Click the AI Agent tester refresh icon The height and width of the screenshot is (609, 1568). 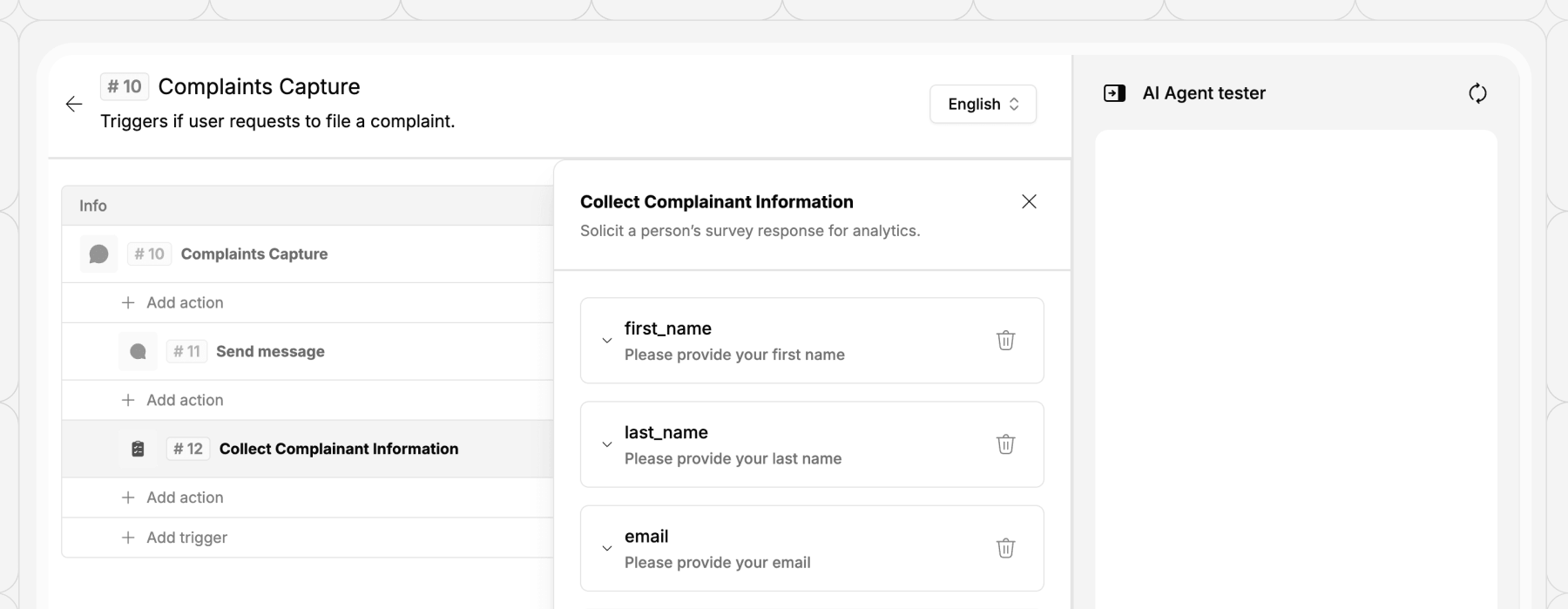1477,93
